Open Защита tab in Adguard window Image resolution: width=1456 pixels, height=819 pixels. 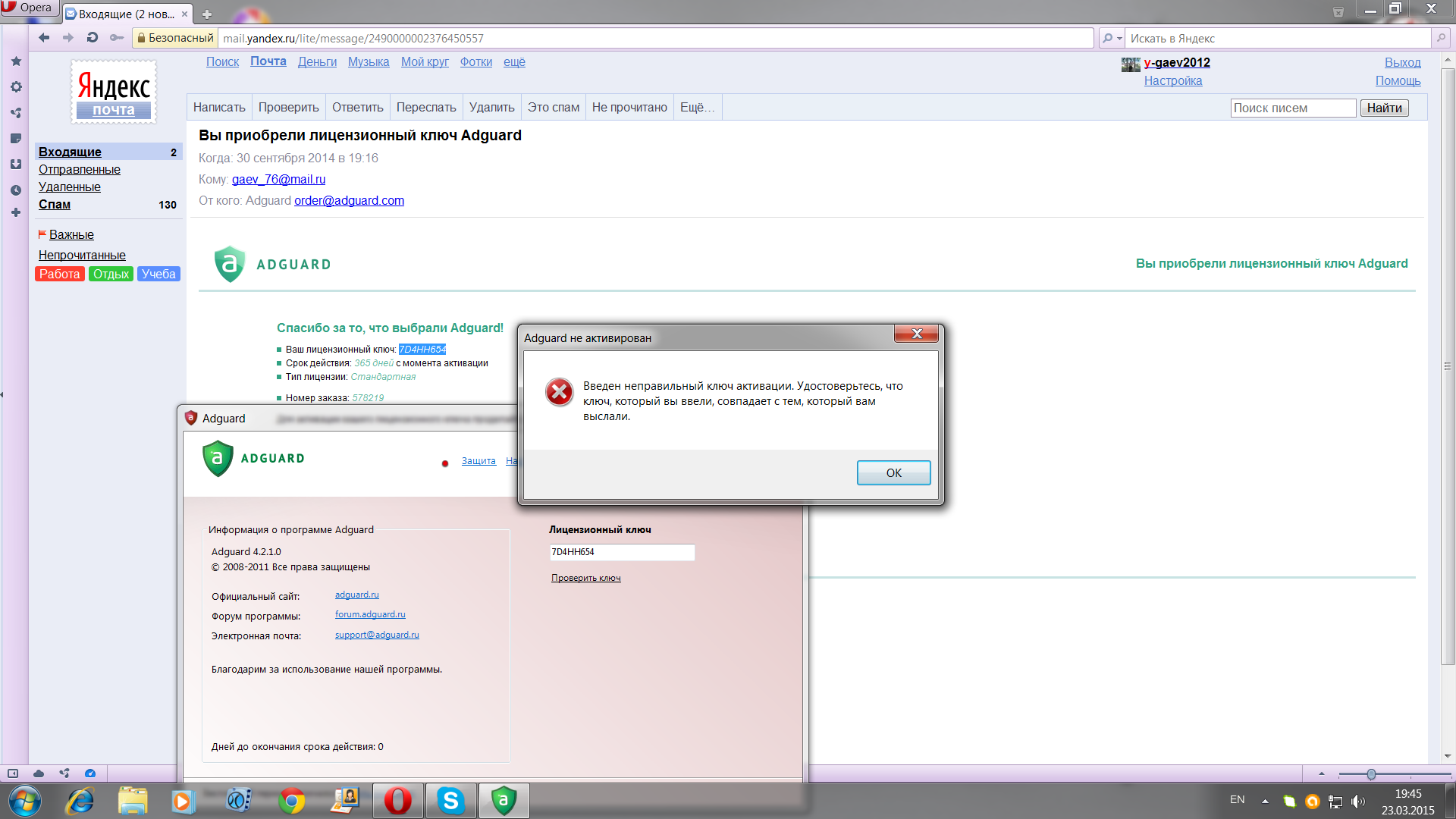(x=479, y=461)
